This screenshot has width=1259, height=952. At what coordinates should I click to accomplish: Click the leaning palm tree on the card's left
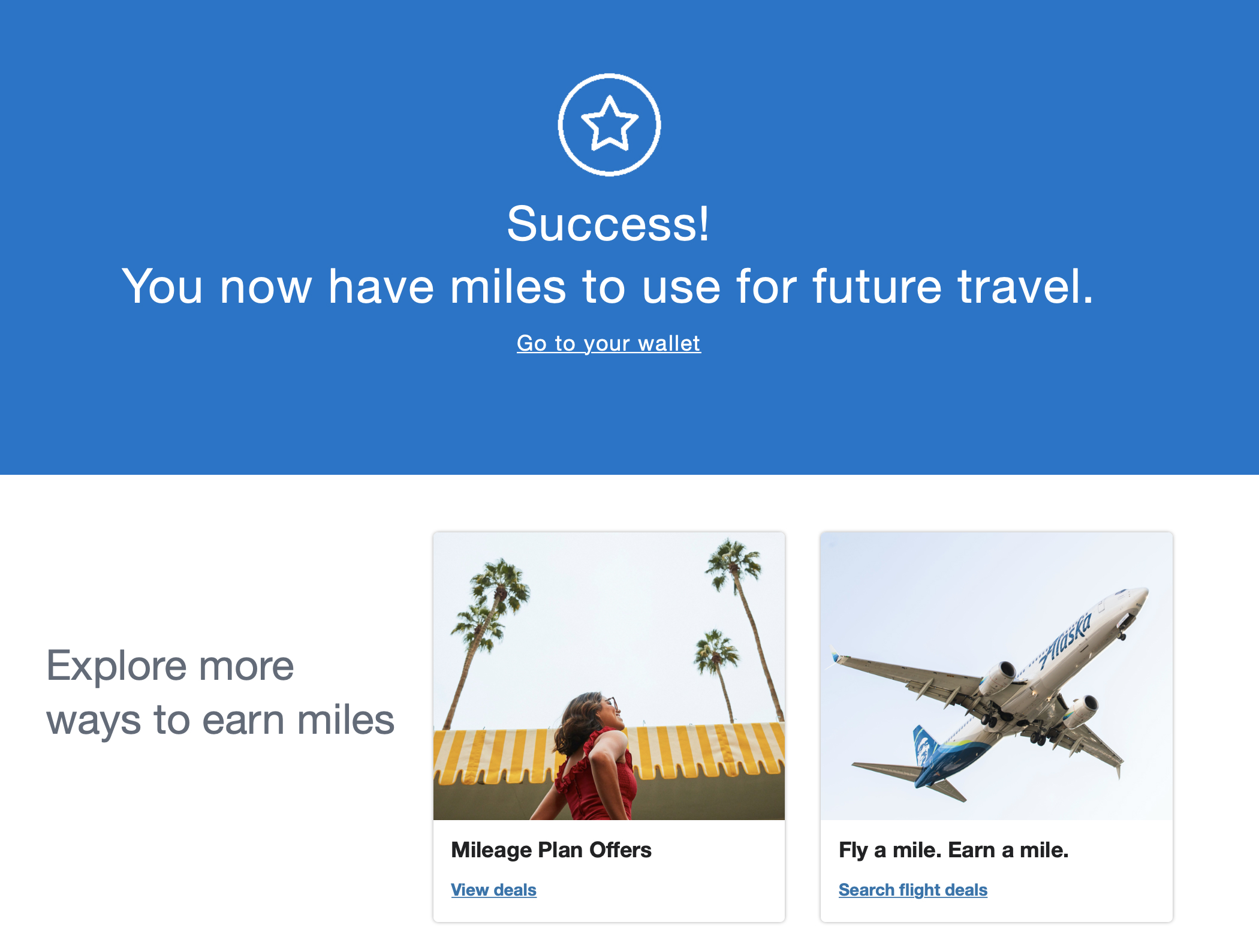click(486, 641)
